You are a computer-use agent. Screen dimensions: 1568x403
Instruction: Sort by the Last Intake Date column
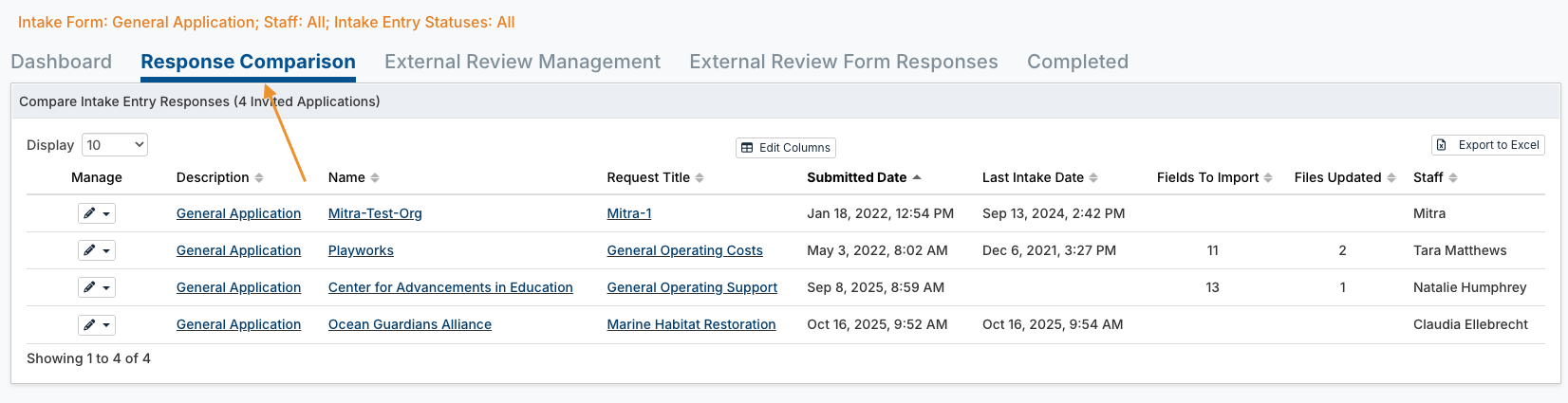point(1039,177)
